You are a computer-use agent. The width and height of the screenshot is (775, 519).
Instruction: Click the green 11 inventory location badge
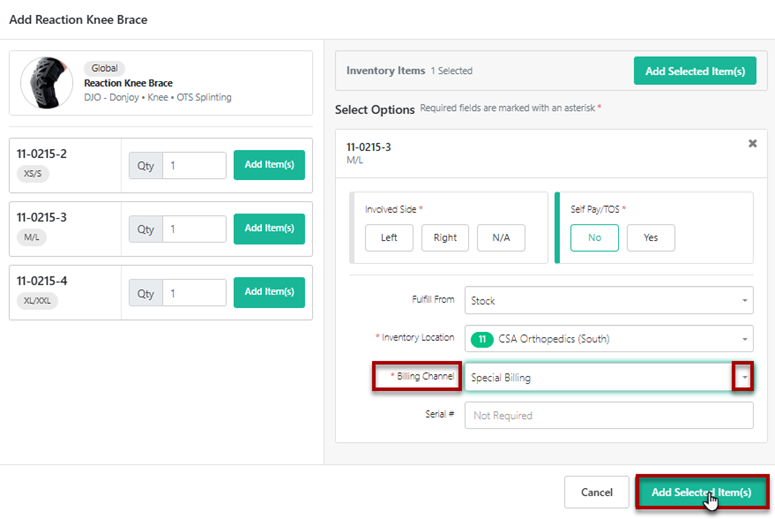[x=481, y=339]
